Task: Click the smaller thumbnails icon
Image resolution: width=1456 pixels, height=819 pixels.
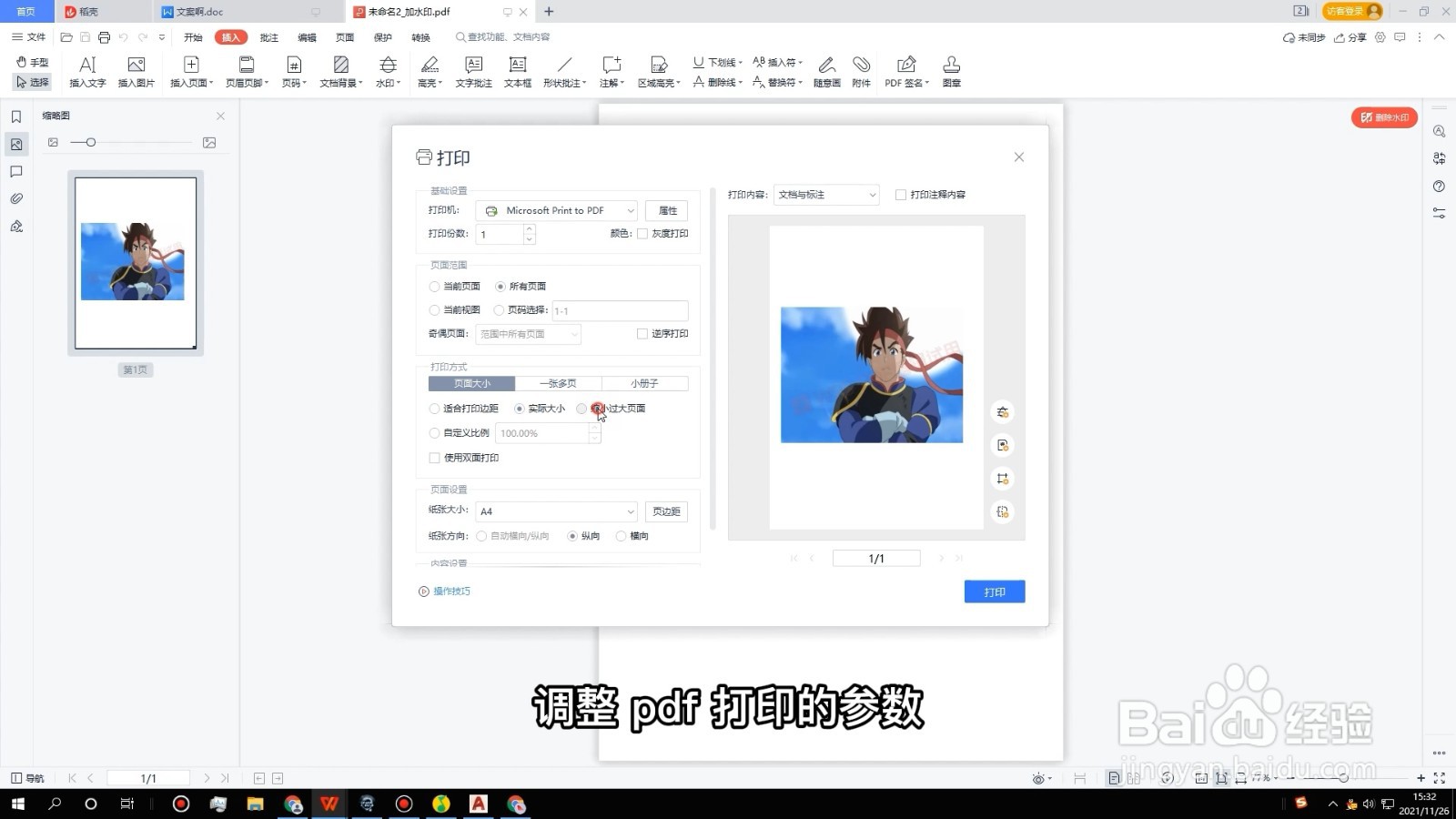Action: point(53,142)
